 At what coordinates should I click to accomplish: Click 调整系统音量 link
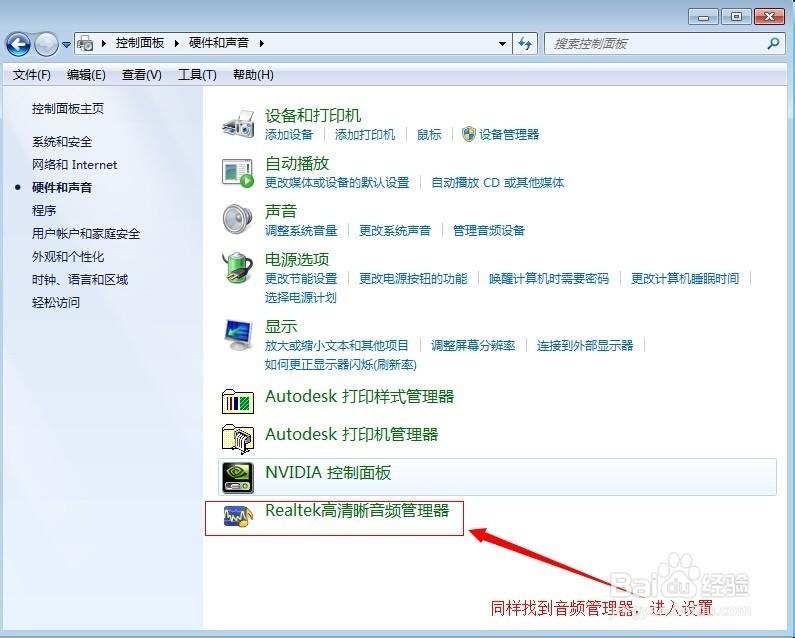301,231
